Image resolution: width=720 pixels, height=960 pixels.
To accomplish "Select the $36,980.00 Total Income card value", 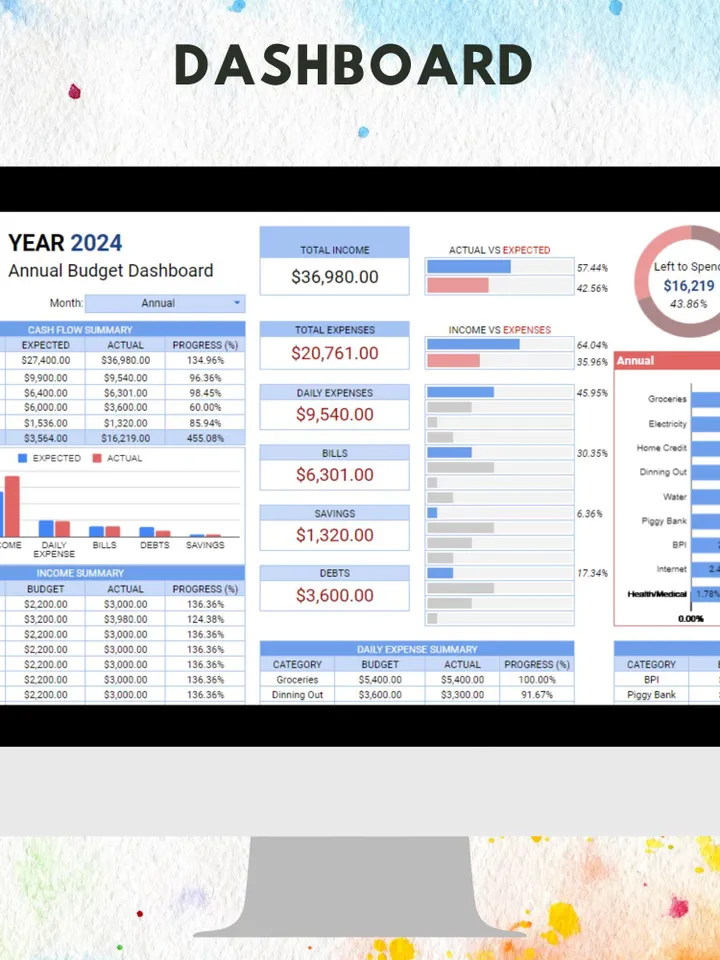I will 335,277.
